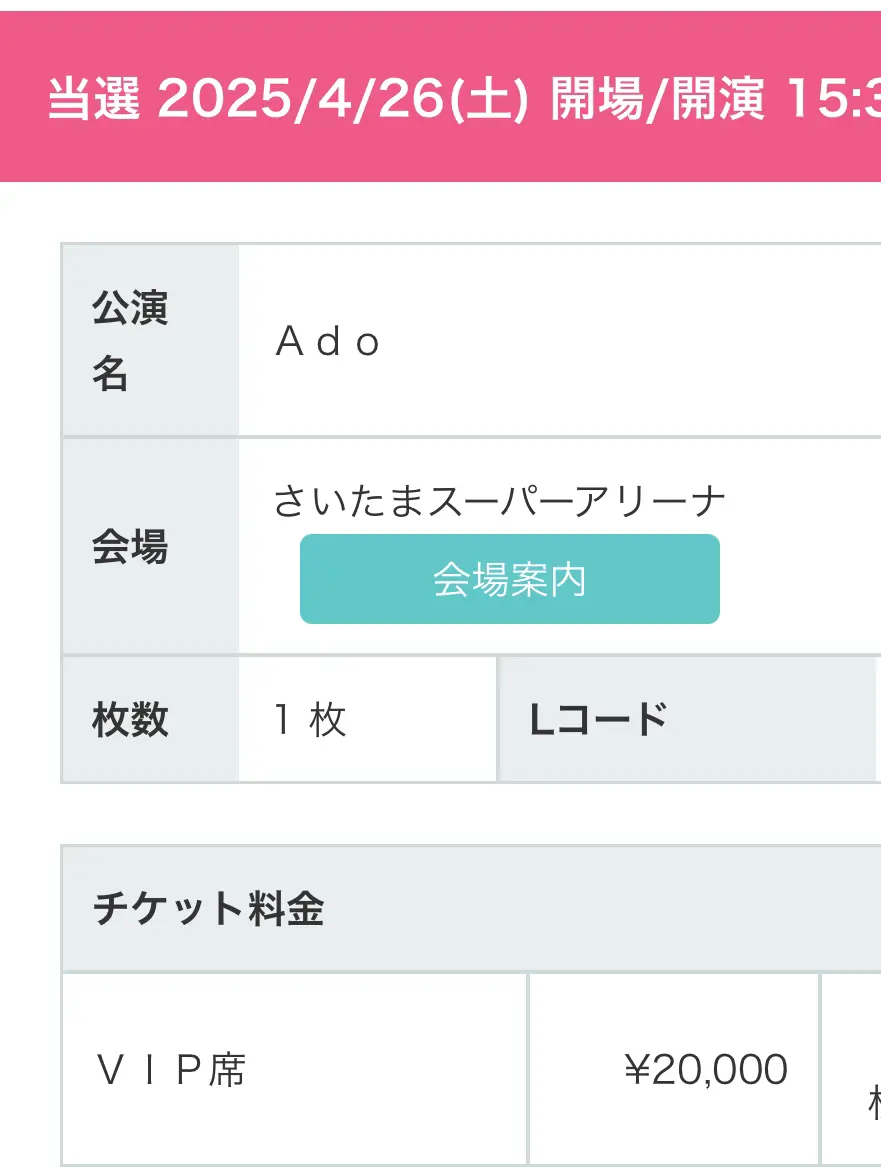Click the 2025/4/26(土) date in banner
This screenshot has width=881, height=1167.
pyautogui.click(x=343, y=98)
